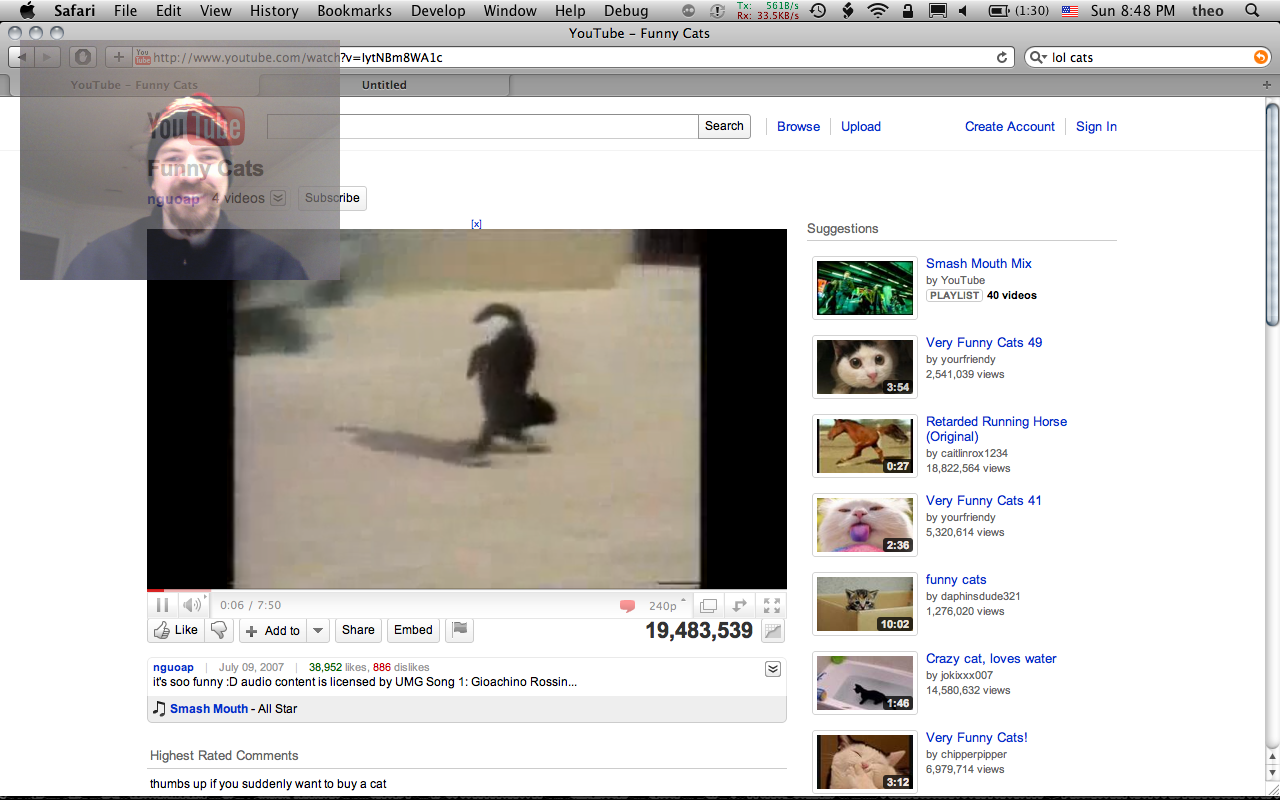Show video statistics chart icon
Screen dimensions: 1280x800
coord(772,631)
